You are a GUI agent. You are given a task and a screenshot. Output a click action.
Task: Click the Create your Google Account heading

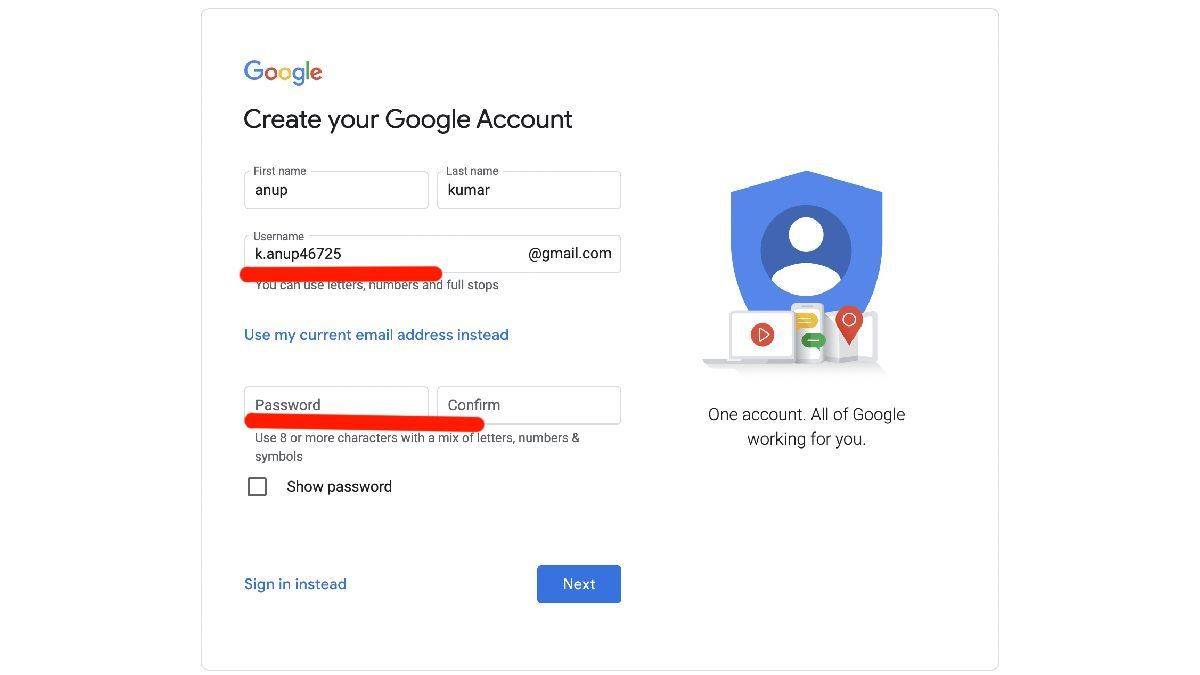pyautogui.click(x=408, y=120)
